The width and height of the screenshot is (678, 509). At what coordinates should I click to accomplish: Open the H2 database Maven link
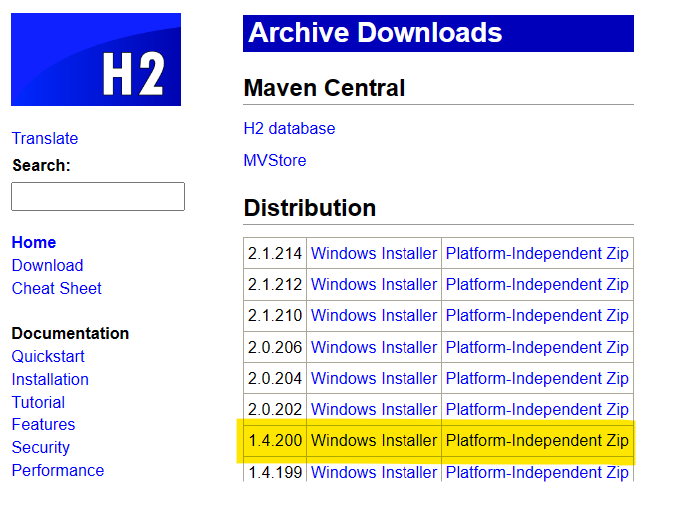[x=289, y=128]
